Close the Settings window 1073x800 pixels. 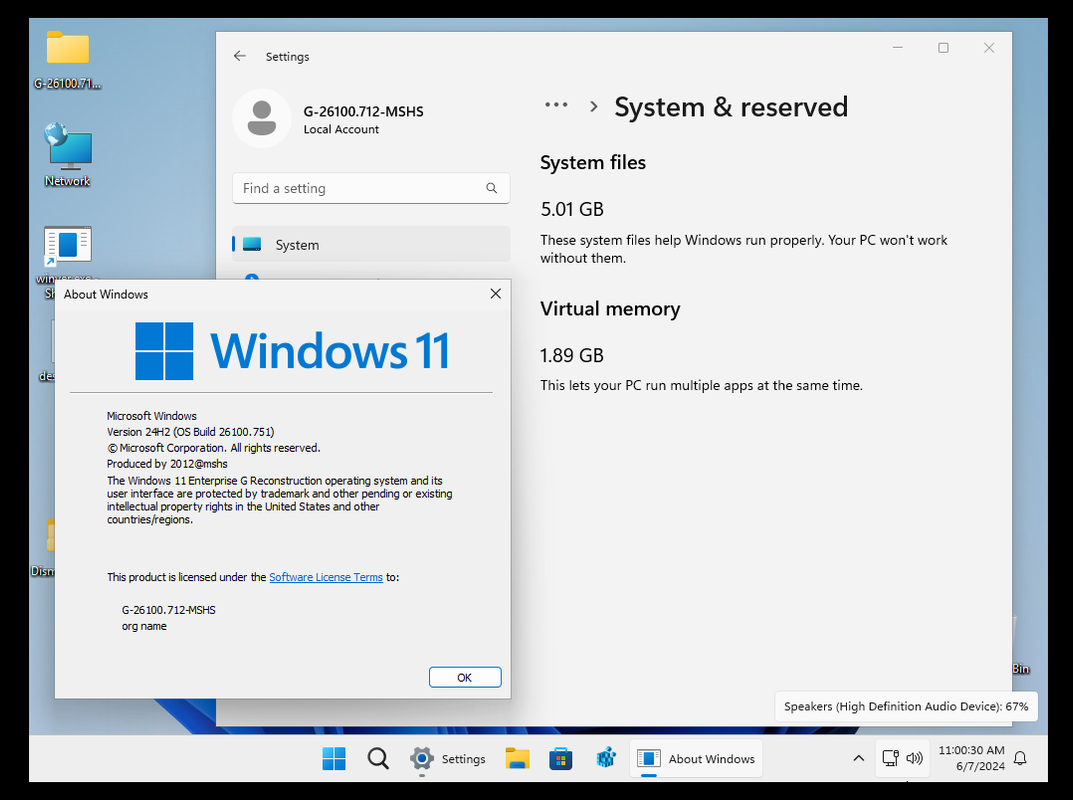click(989, 47)
